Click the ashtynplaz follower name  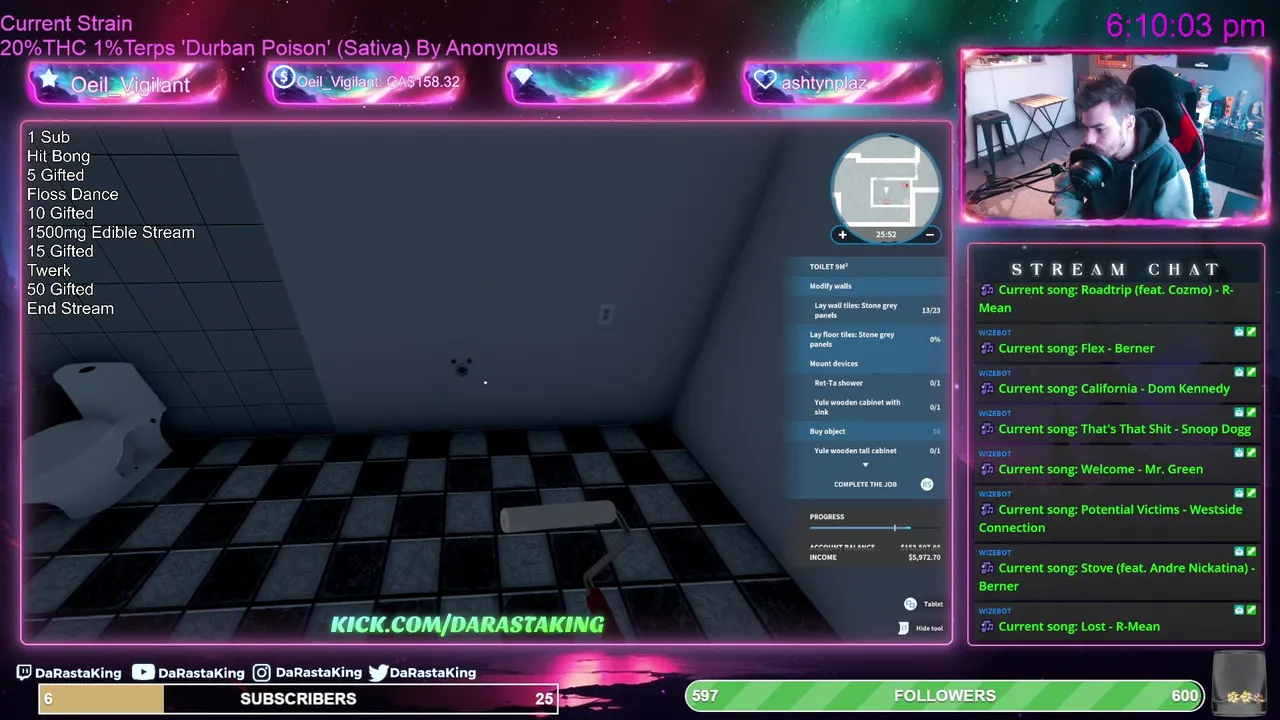823,83
